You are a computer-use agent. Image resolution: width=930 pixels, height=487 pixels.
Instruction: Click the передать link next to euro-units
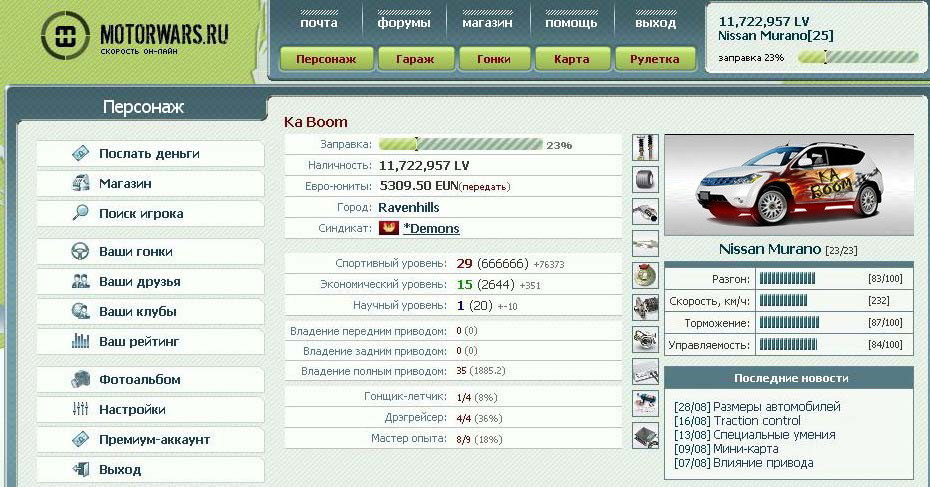click(x=486, y=186)
